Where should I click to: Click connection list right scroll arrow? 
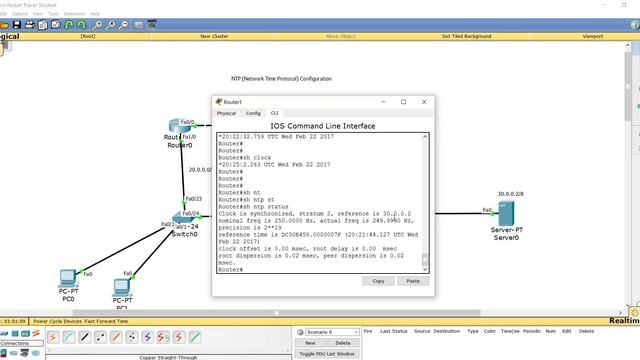[x=288, y=350]
